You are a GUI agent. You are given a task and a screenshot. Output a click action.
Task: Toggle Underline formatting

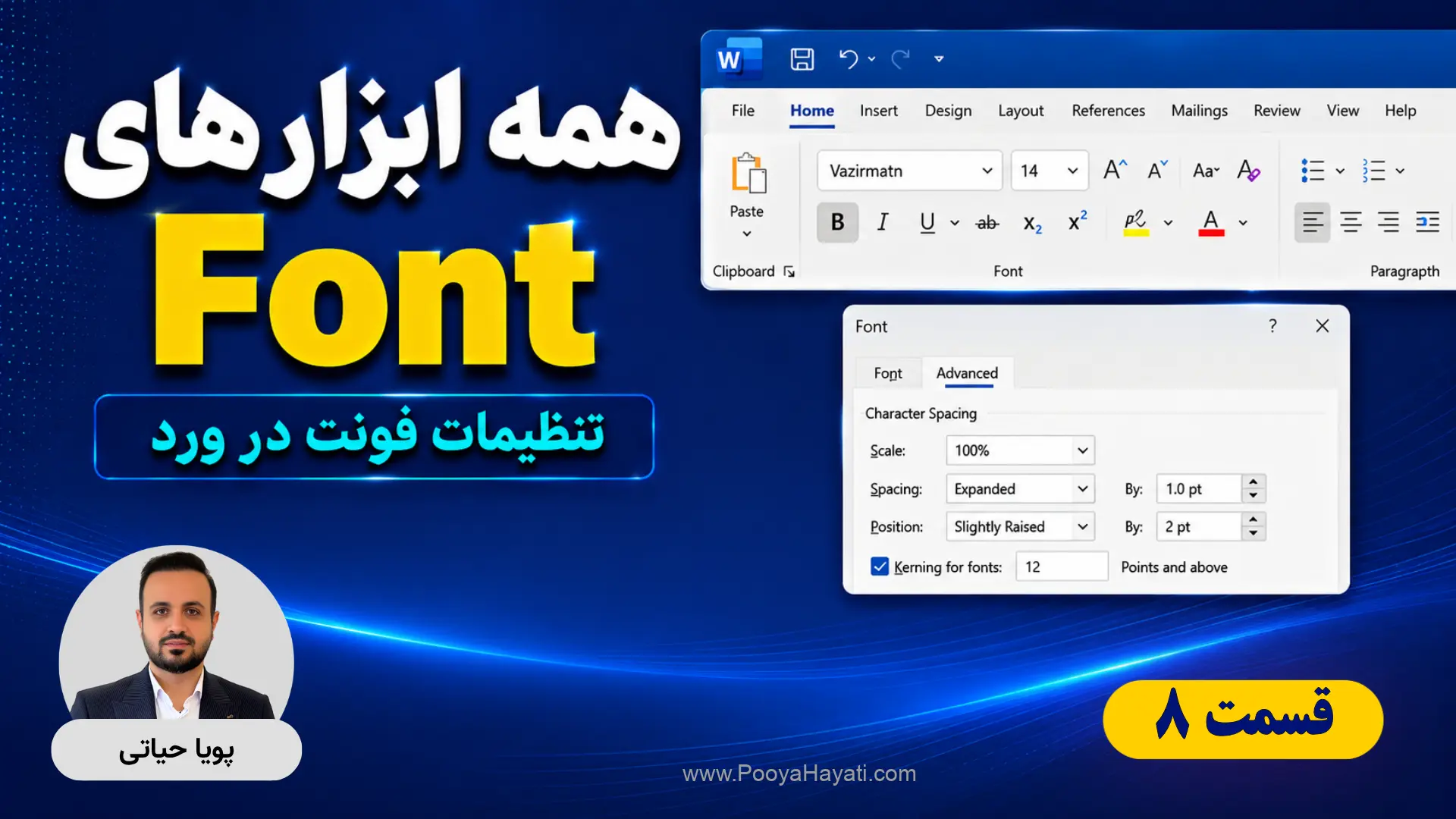(x=927, y=222)
